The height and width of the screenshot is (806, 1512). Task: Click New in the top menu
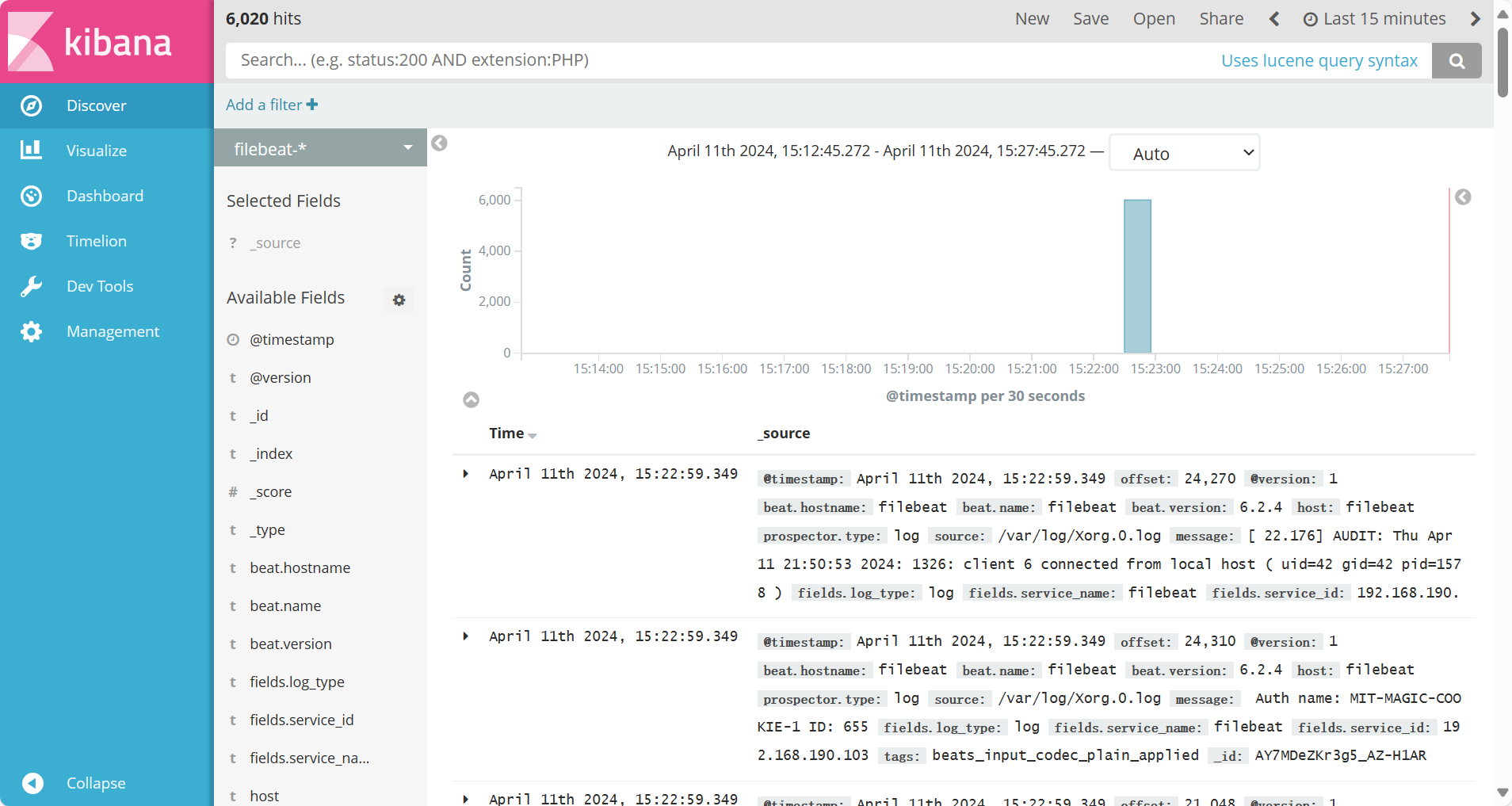coord(1032,19)
